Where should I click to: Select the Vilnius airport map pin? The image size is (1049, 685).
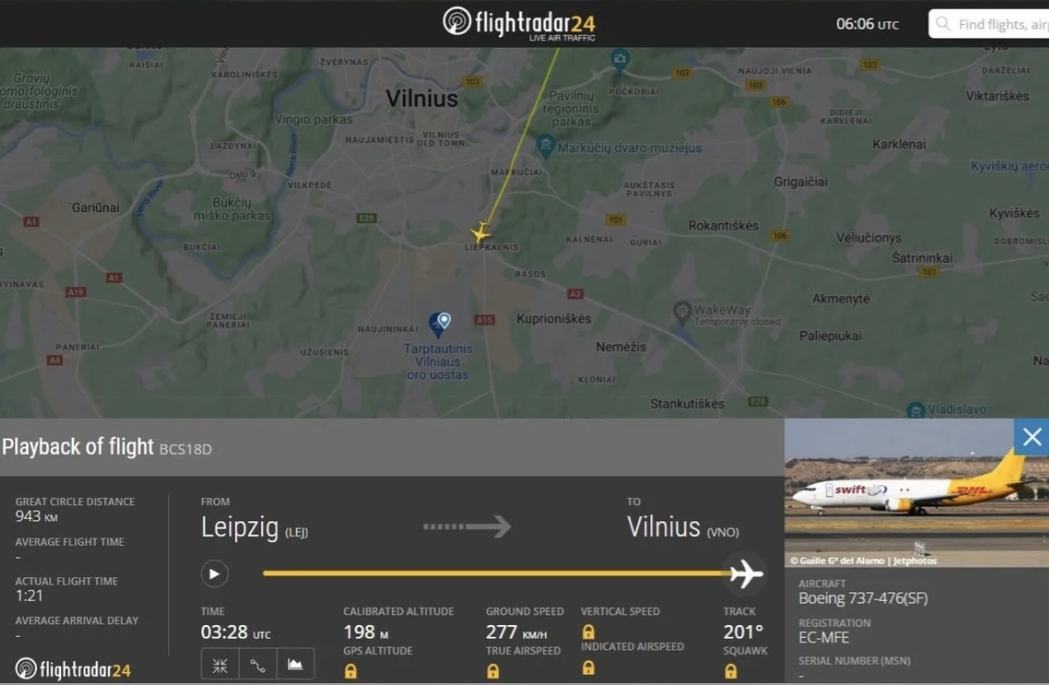click(x=440, y=324)
